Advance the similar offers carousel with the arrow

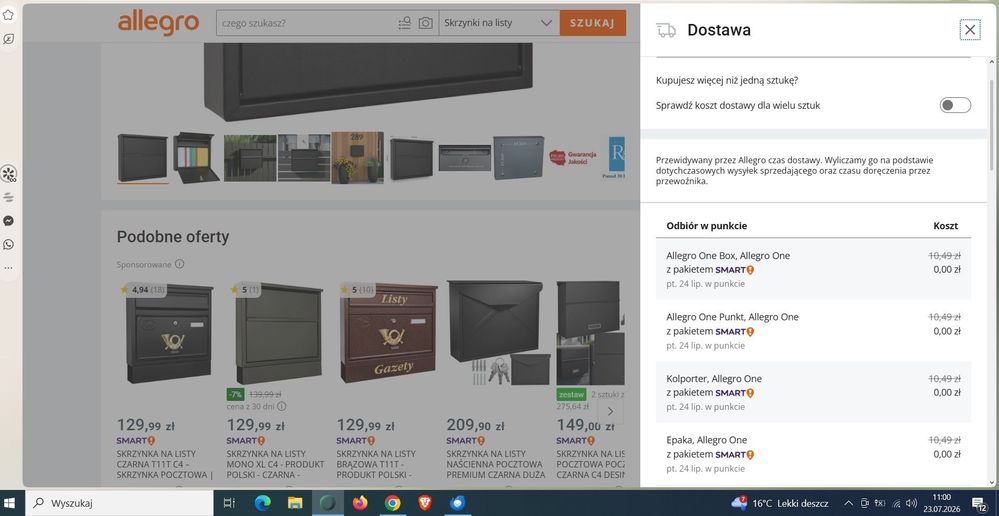[610, 411]
